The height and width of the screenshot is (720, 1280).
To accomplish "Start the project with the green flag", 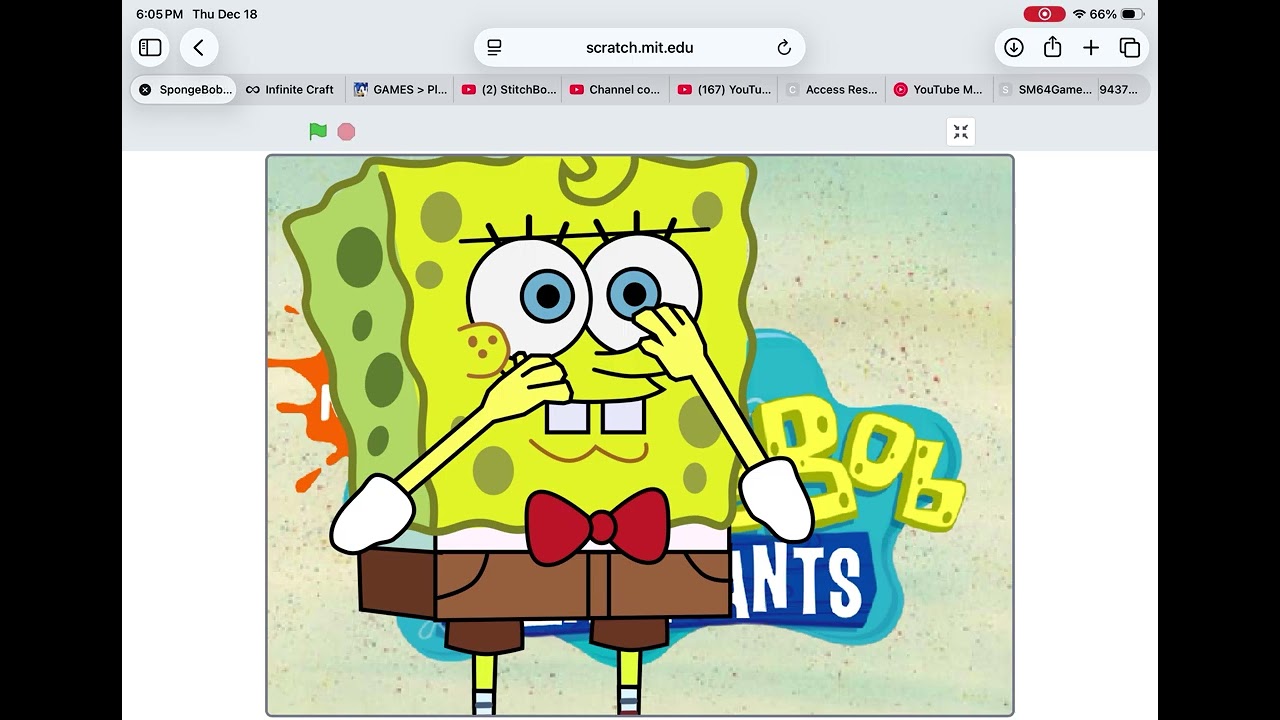I will point(318,131).
